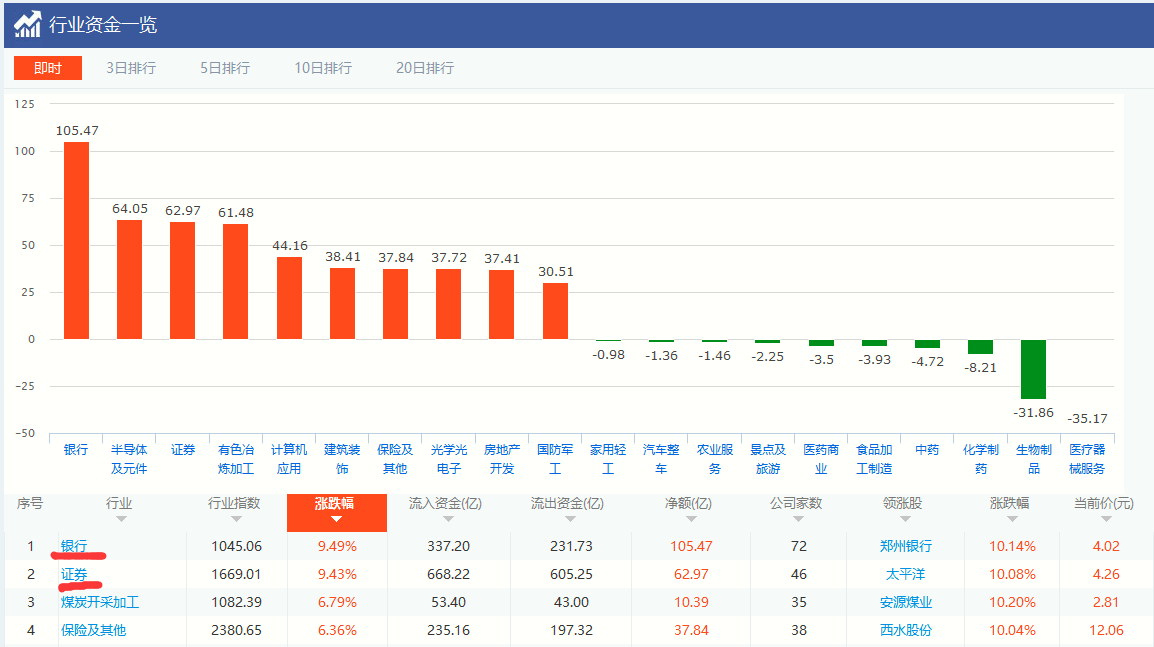Click the 半导体及元件 bar valued 64.05
The height and width of the screenshot is (647, 1154).
[130, 280]
